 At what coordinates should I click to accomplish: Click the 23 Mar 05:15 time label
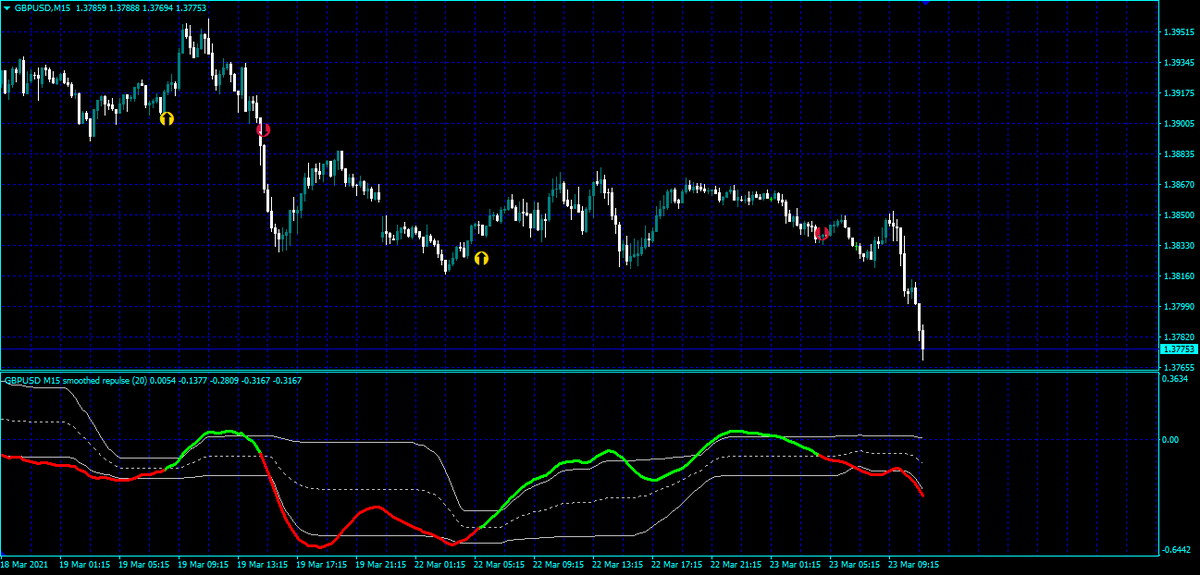(856, 565)
